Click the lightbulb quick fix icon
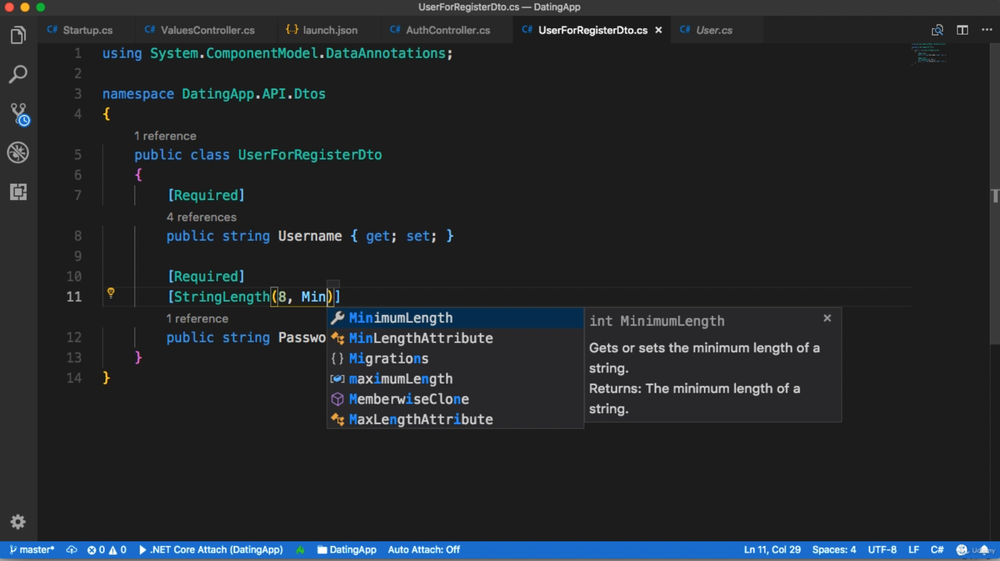 pyautogui.click(x=111, y=293)
